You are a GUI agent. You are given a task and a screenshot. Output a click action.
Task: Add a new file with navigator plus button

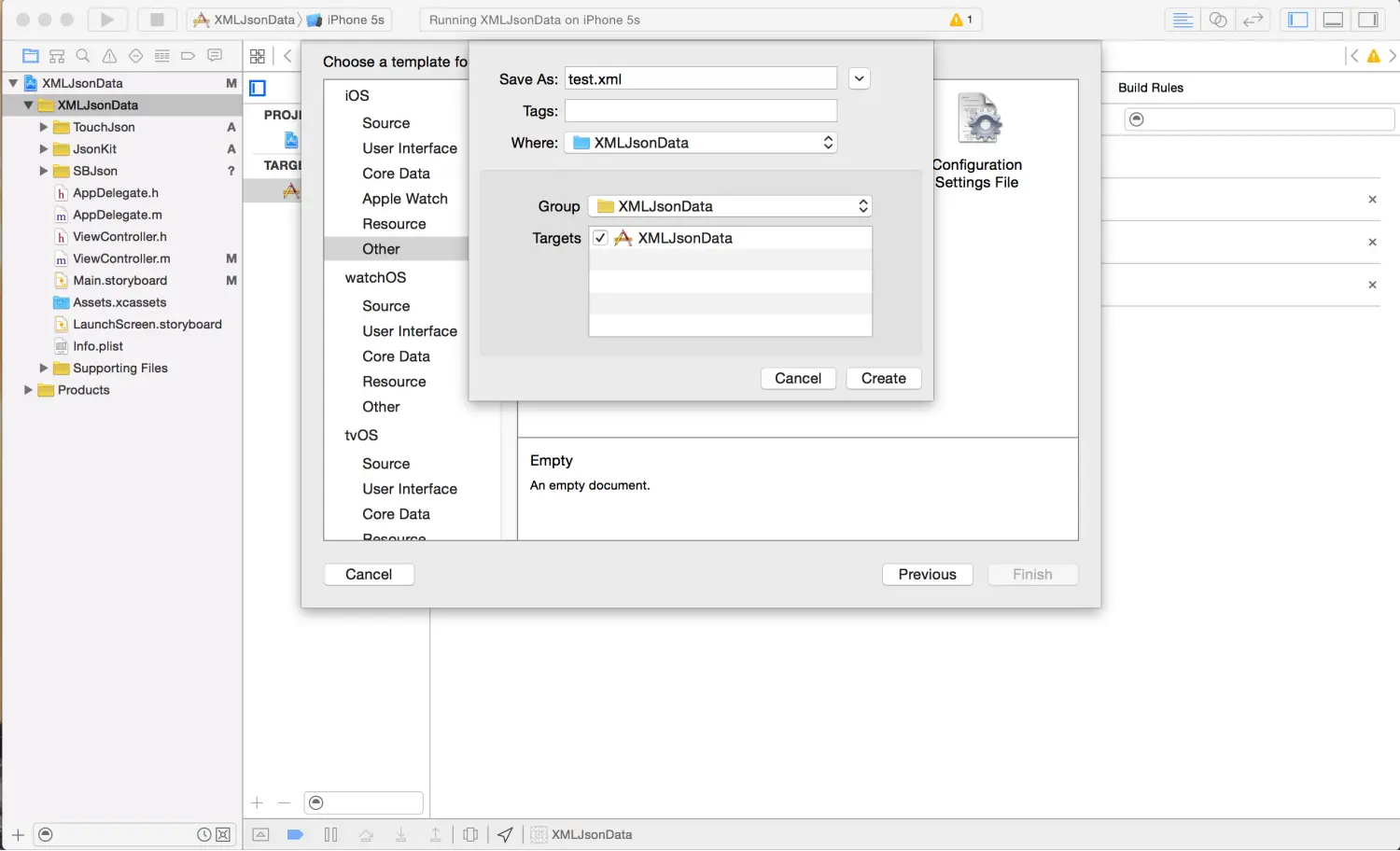[x=18, y=835]
